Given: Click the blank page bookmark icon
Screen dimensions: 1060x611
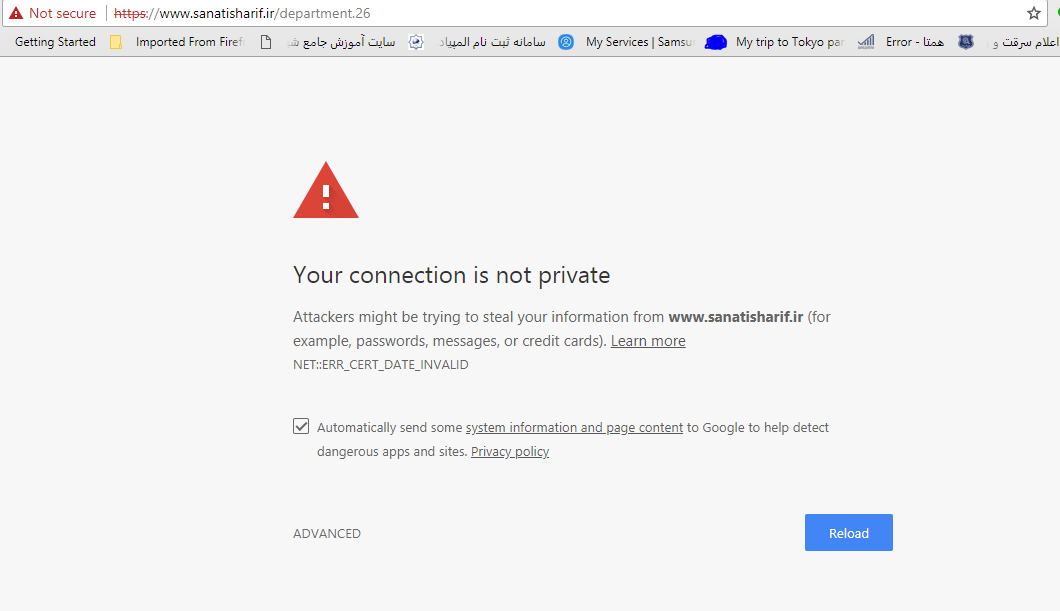Looking at the screenshot, I should point(266,42).
